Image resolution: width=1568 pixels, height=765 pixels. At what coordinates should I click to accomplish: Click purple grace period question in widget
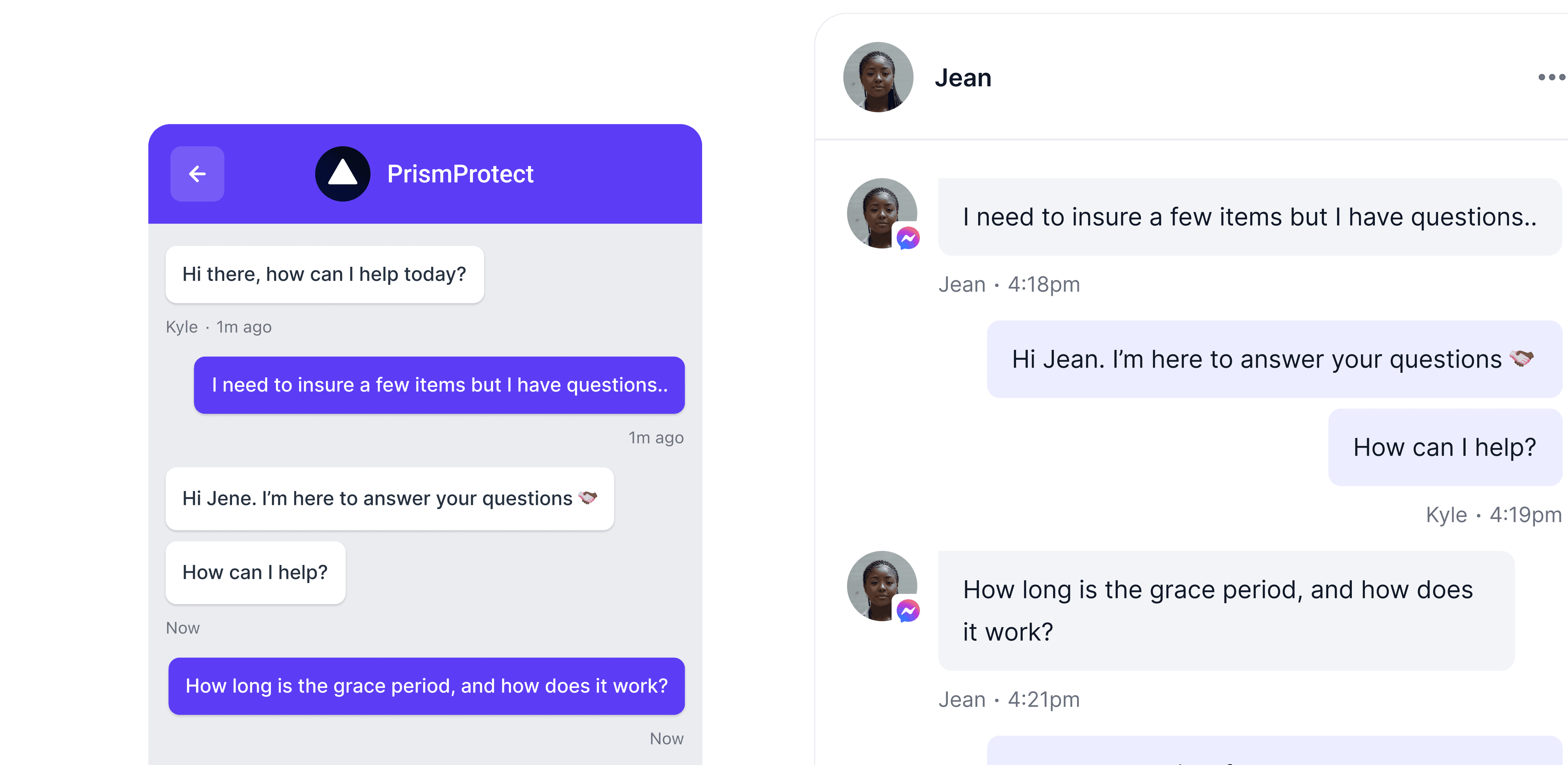426,686
